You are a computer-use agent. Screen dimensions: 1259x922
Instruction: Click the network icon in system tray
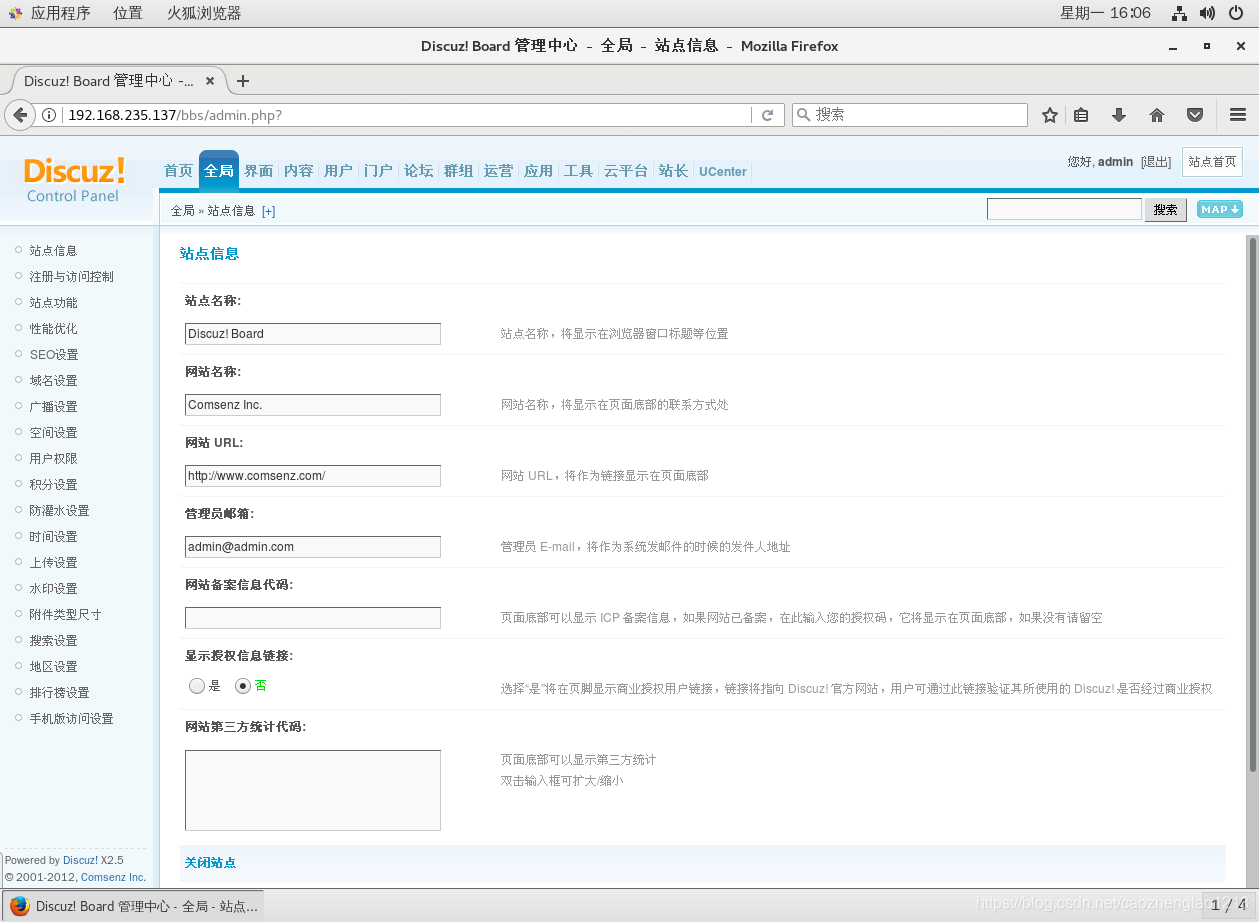coord(1179,13)
